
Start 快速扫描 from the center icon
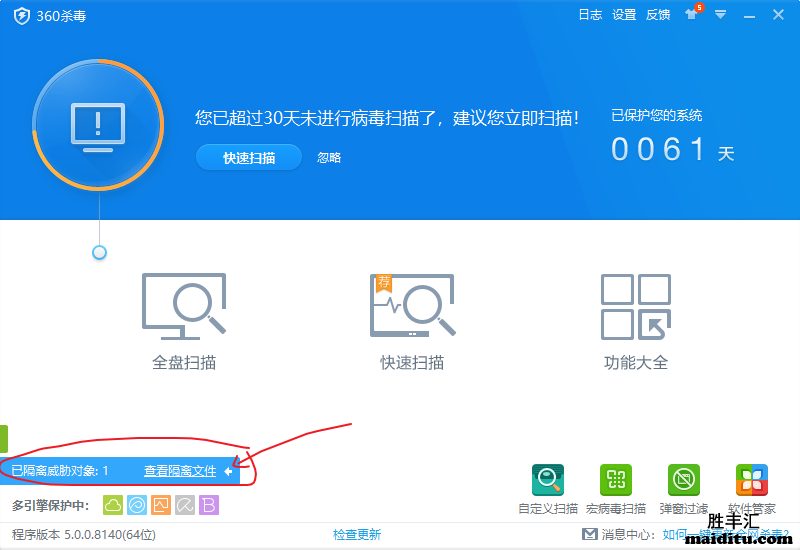[412, 305]
